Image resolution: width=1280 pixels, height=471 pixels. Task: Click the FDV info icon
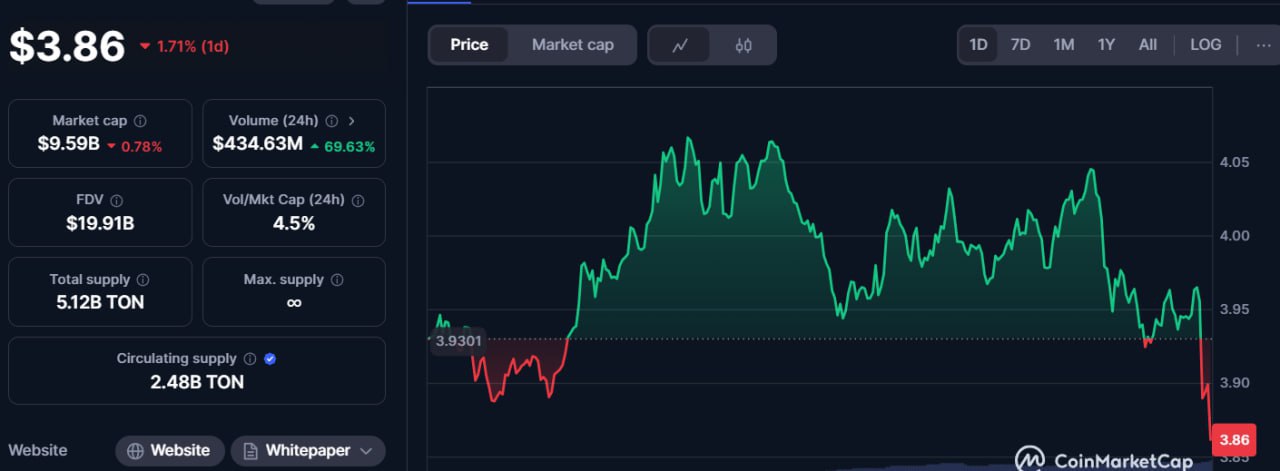coord(117,200)
